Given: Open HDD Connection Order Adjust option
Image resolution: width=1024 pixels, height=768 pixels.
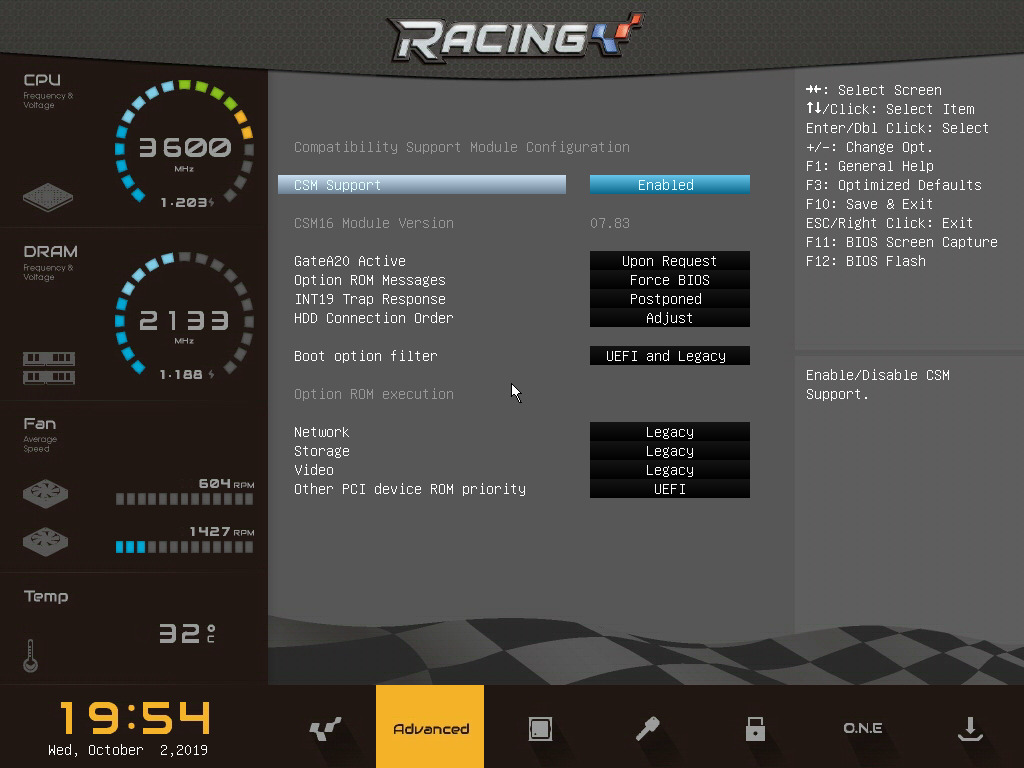Looking at the screenshot, I should [x=669, y=317].
